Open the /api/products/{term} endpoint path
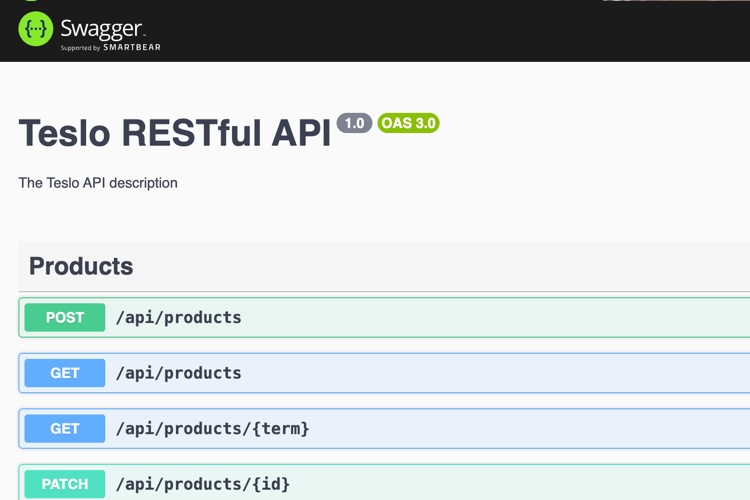Image resolution: width=750 pixels, height=500 pixels. pyautogui.click(x=213, y=428)
